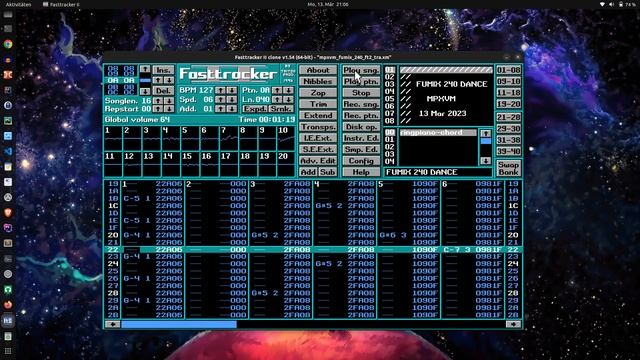Increase pattern number at current song position
Screen dimensions: 640x360
click(x=158, y=80)
